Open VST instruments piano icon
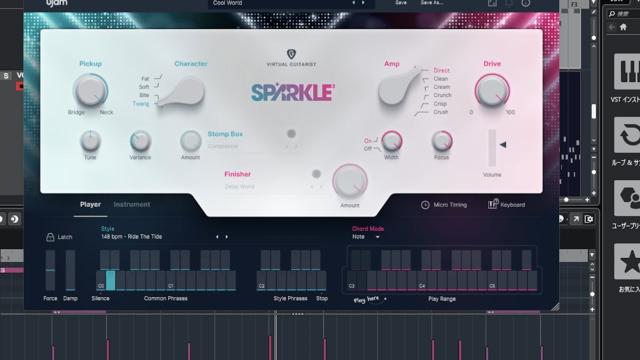Image resolution: width=640 pixels, height=360 pixels. 627,72
